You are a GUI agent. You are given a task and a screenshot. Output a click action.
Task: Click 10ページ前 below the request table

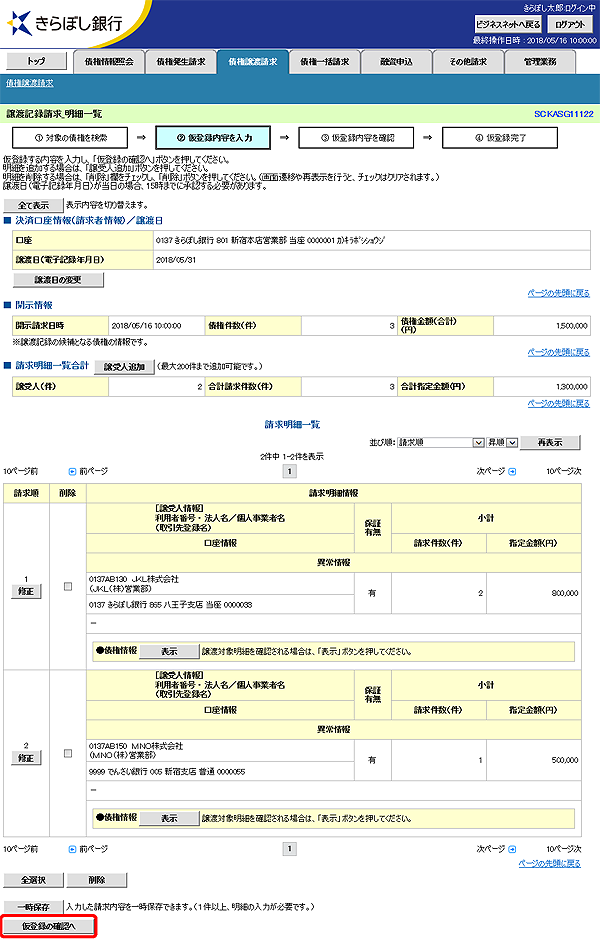click(20, 849)
